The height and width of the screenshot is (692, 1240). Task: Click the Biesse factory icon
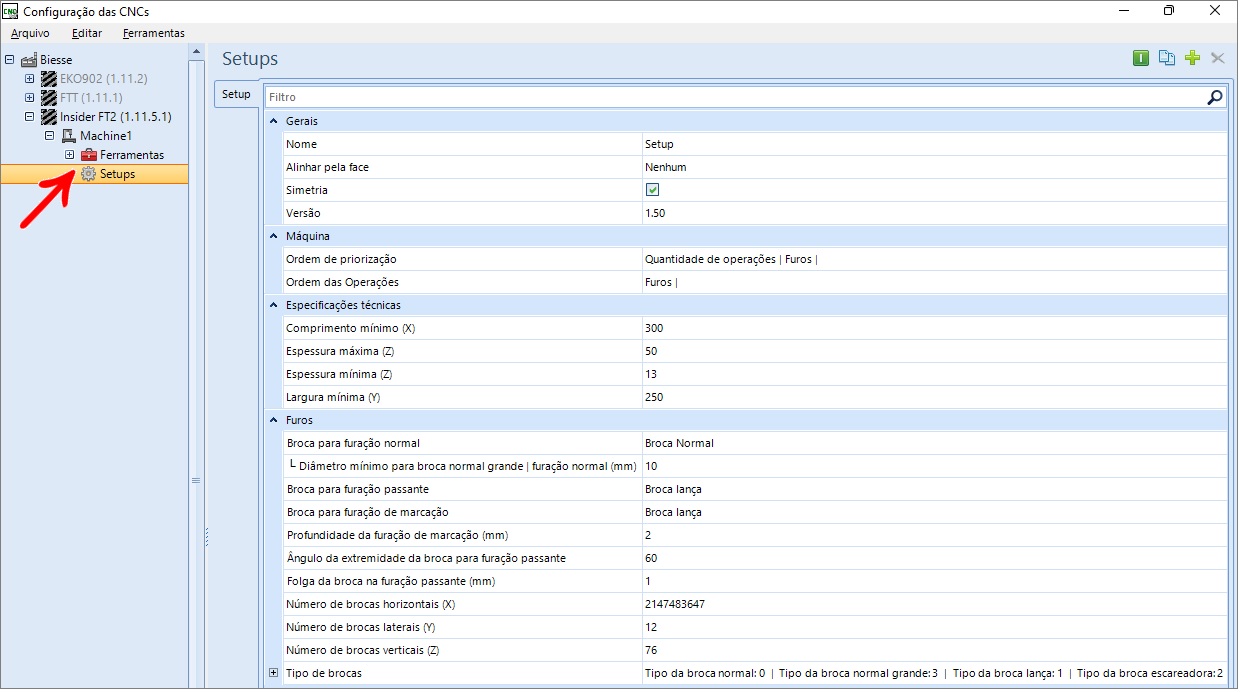tap(29, 60)
